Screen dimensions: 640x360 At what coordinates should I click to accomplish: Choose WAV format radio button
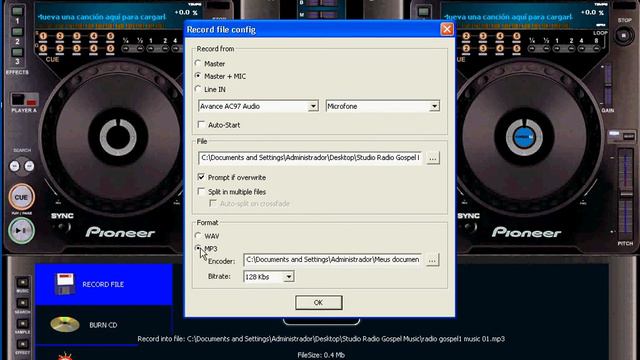tap(198, 236)
